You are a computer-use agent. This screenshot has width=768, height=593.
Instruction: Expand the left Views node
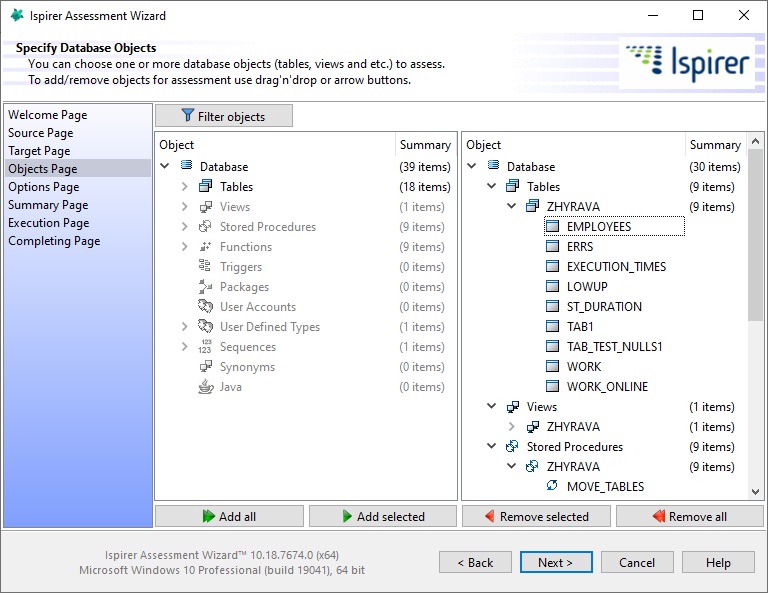(185, 207)
